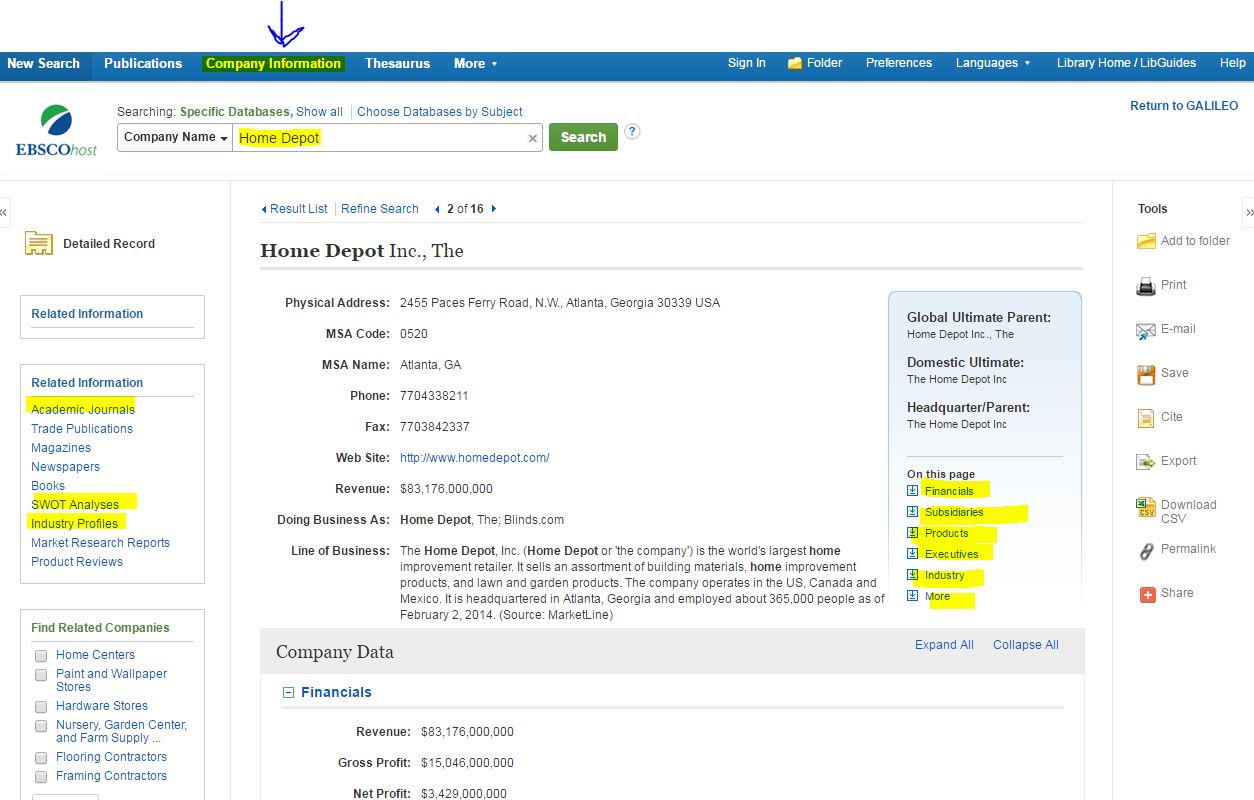The image size is (1254, 800).
Task: Collapse the Financials section
Action: pyautogui.click(x=287, y=691)
